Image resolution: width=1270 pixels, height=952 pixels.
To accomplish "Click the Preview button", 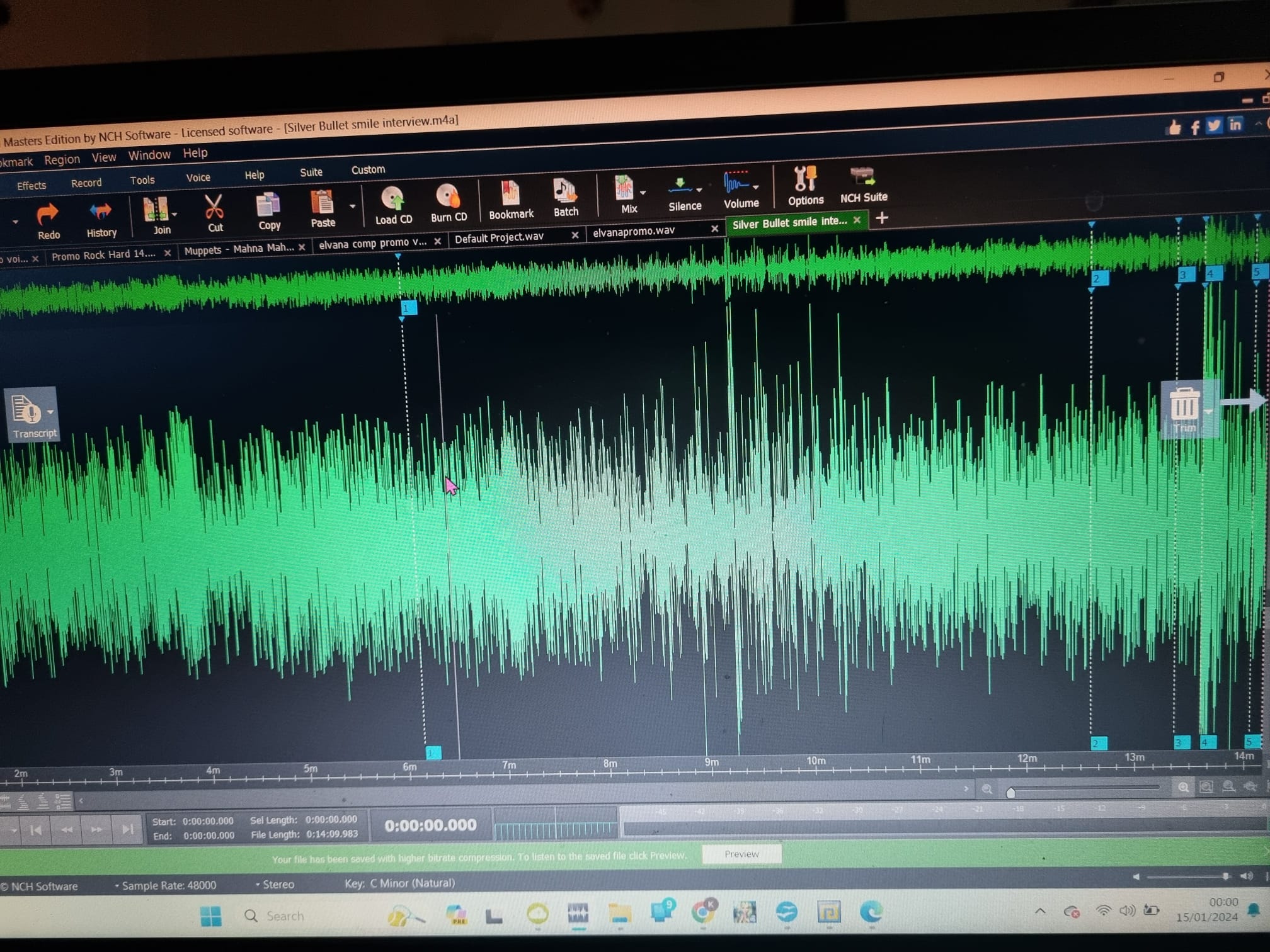I will tap(741, 854).
